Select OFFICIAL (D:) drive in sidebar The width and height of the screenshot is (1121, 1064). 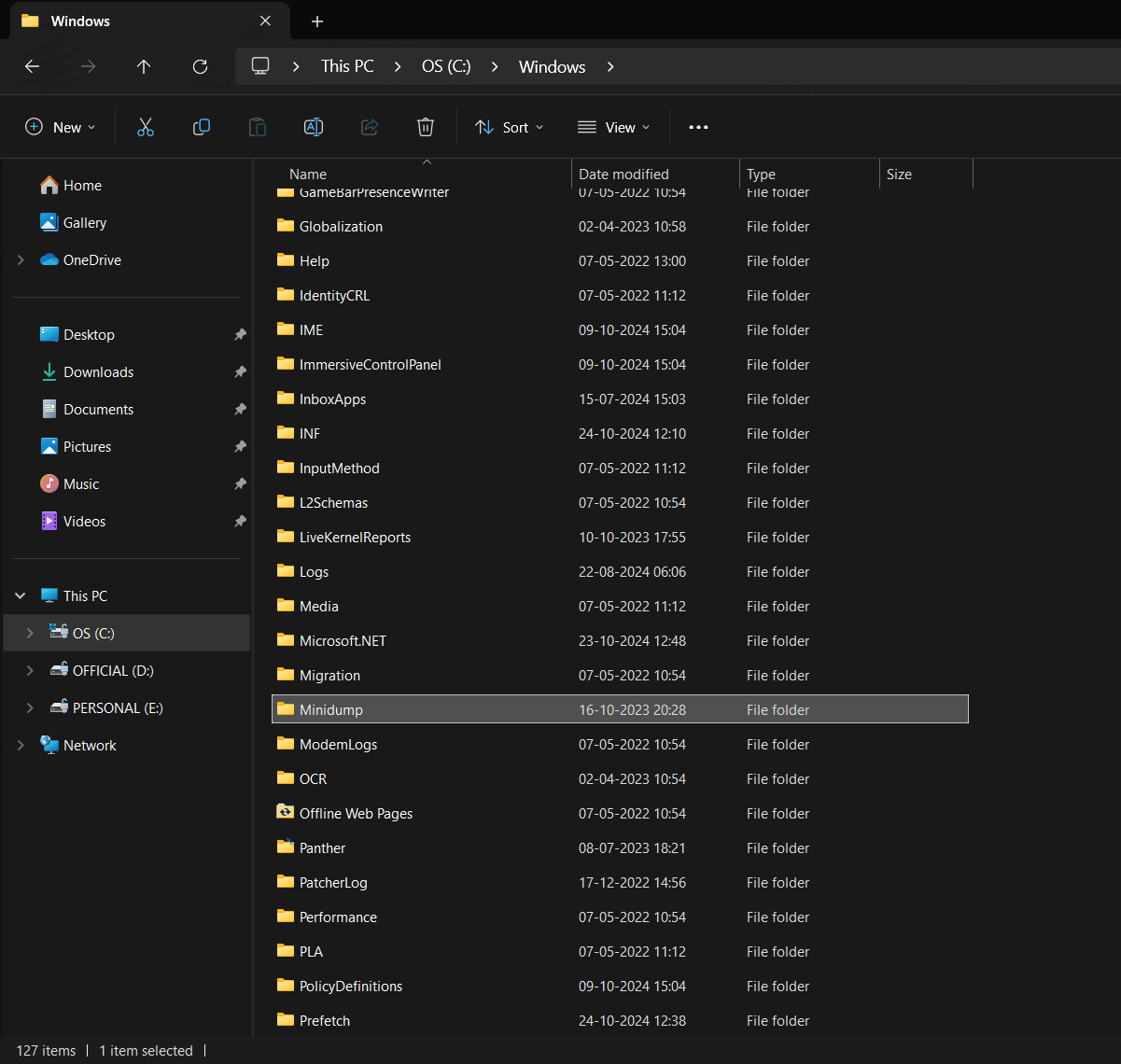(x=113, y=671)
